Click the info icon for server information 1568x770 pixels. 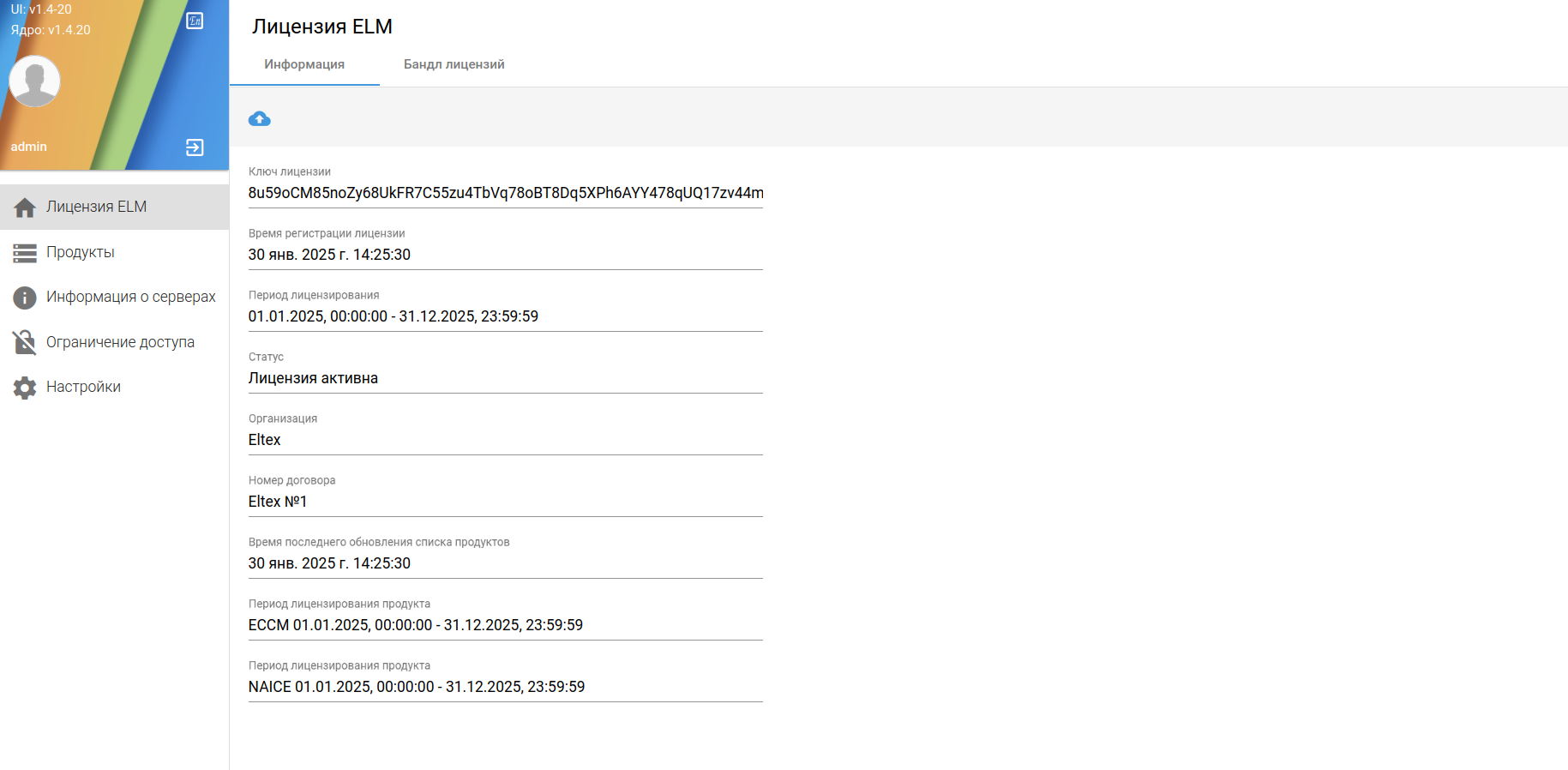[x=25, y=298]
